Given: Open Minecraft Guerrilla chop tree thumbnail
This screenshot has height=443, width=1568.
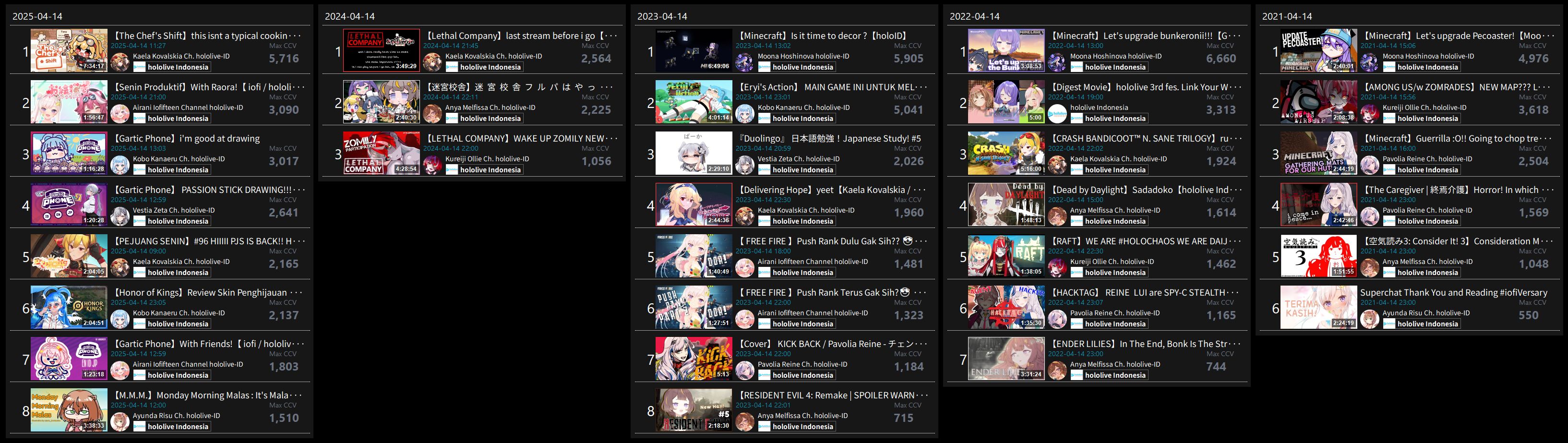Looking at the screenshot, I should click(x=1318, y=154).
